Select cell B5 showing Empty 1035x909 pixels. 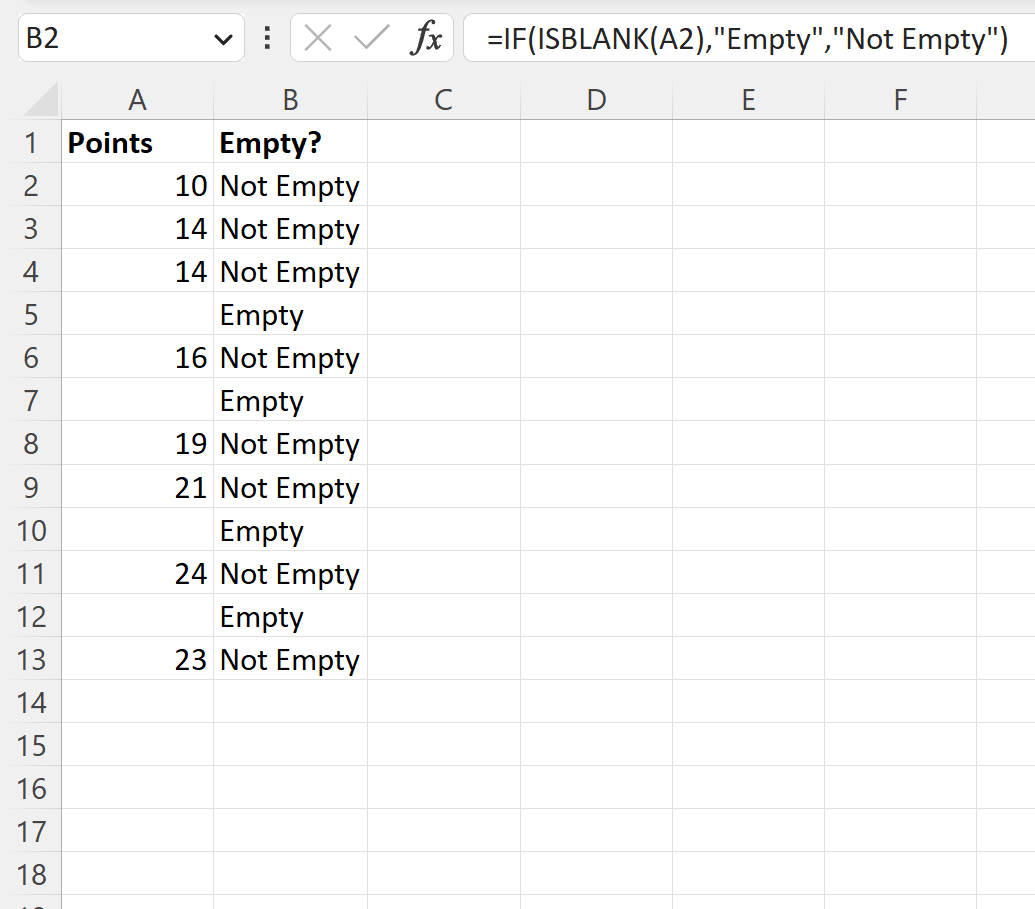290,314
